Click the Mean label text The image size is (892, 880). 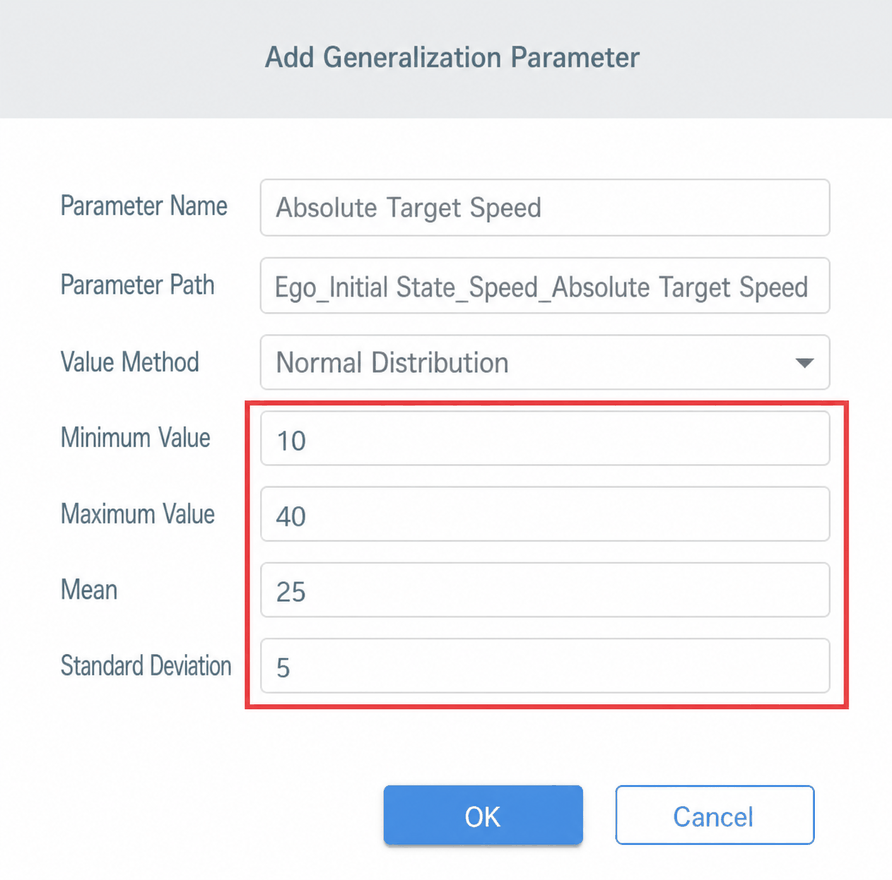[89, 589]
